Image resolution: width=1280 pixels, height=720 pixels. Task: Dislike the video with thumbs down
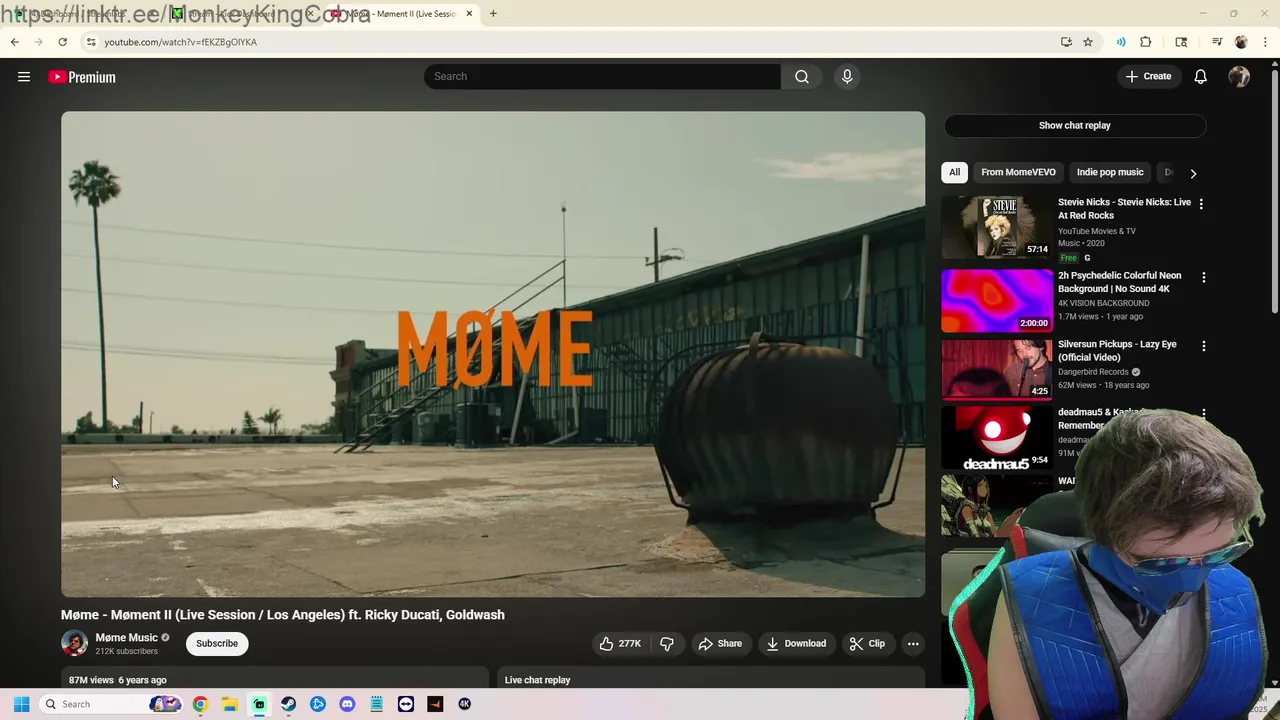point(667,644)
